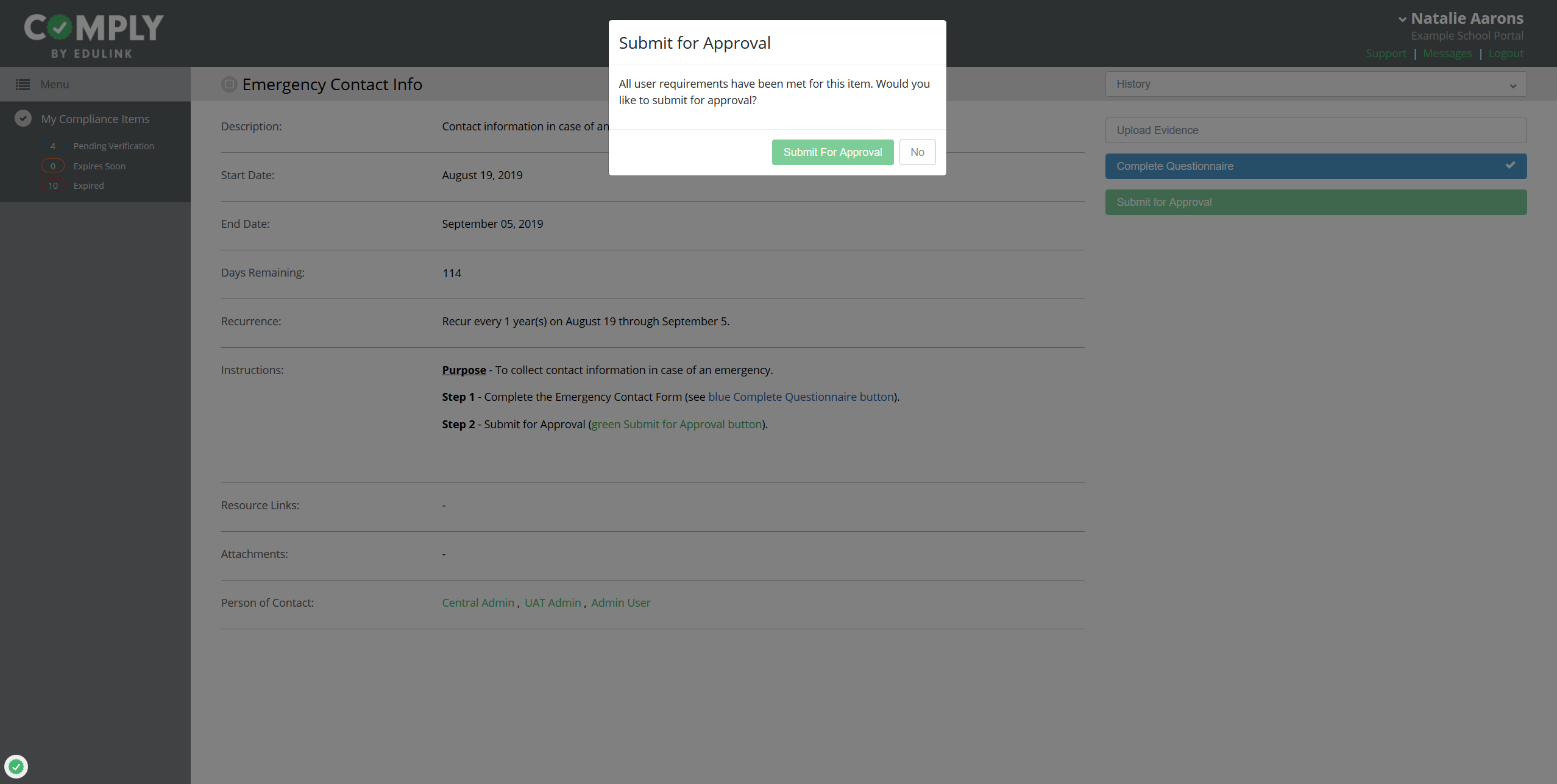
Task: Select Pending Verification in sidebar
Action: (x=113, y=146)
